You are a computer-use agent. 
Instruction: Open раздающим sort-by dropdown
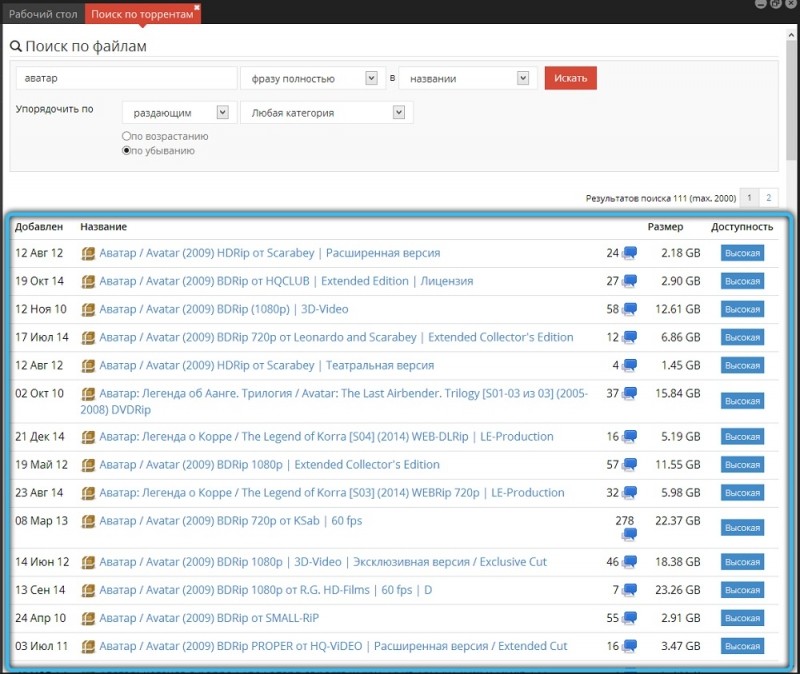tap(180, 113)
